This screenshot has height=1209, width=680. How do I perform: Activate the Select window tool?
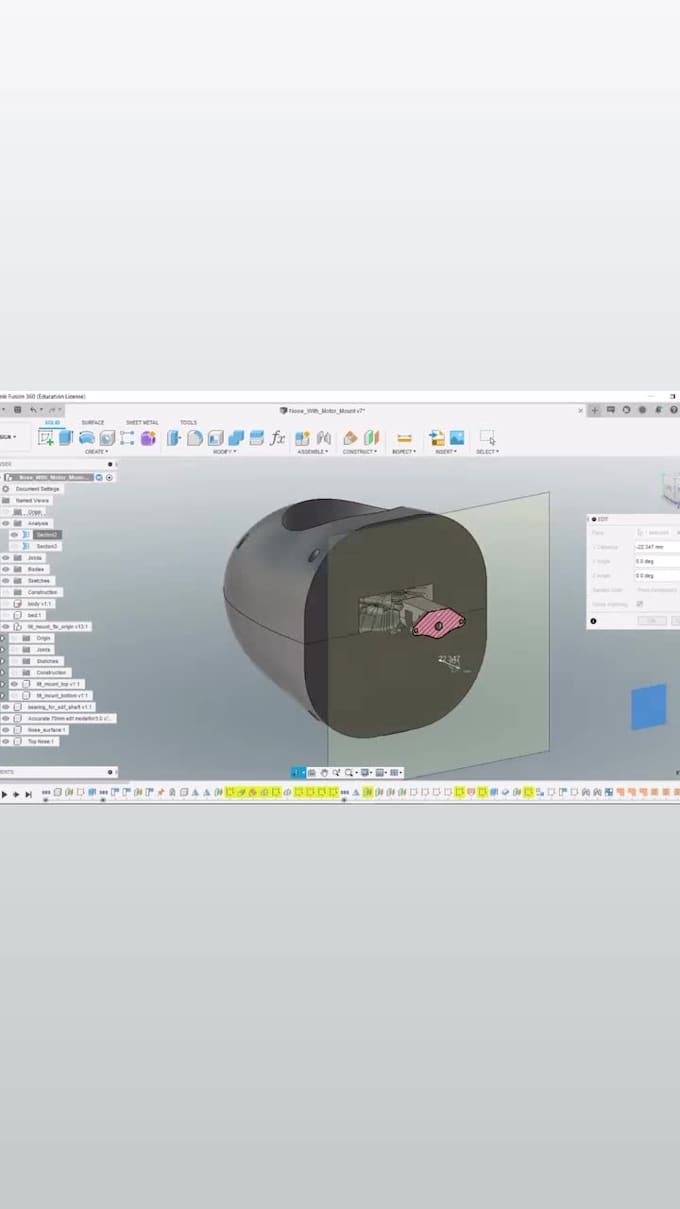click(487, 437)
